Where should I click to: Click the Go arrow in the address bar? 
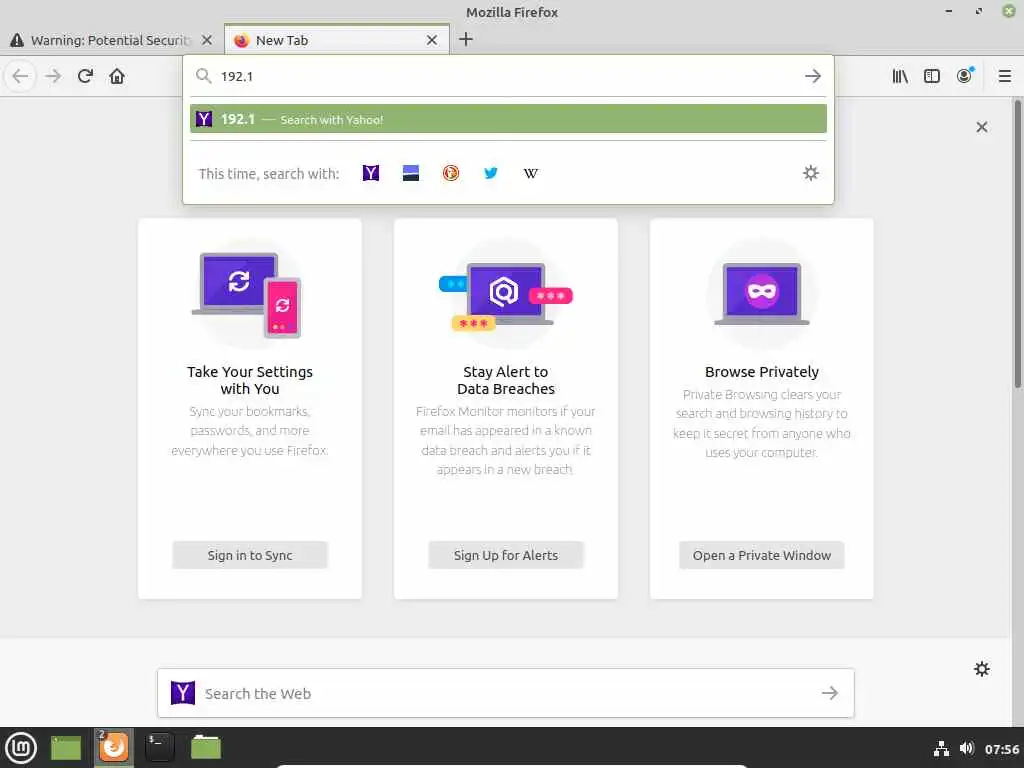click(812, 76)
